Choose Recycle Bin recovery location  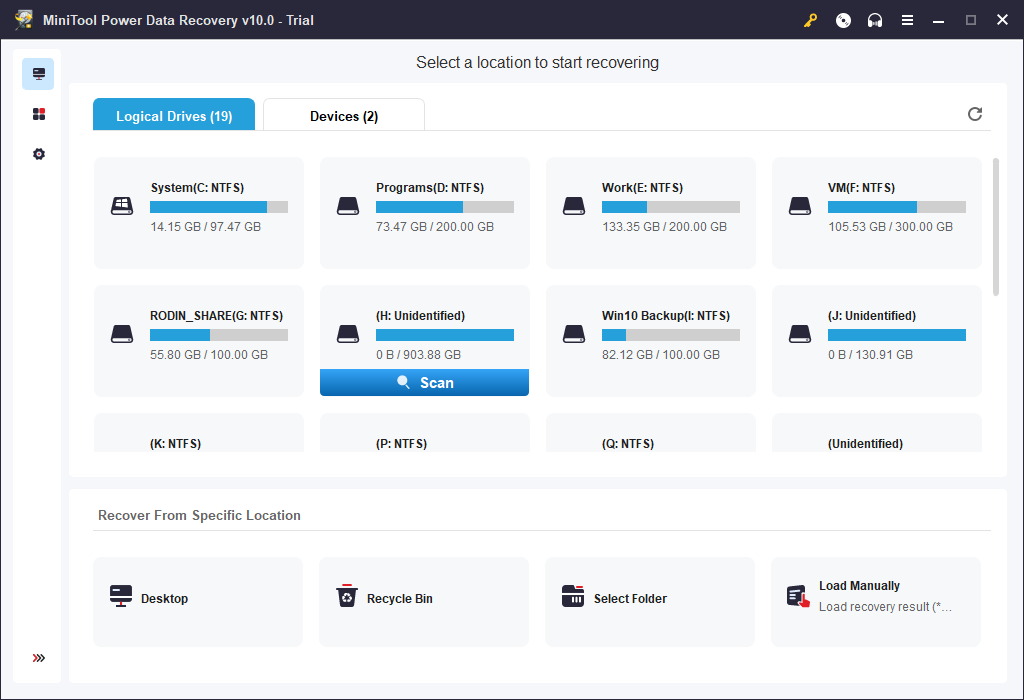pos(423,601)
